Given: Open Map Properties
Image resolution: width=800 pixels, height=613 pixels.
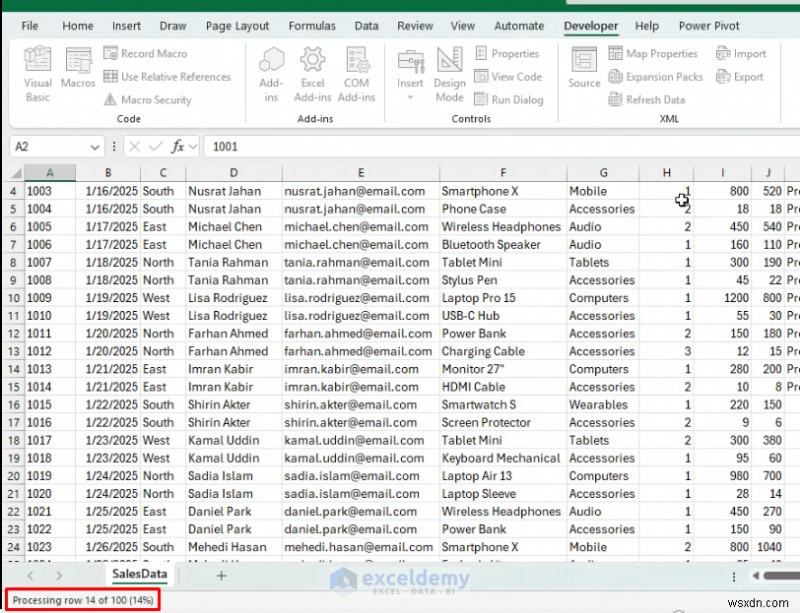Looking at the screenshot, I should pyautogui.click(x=653, y=54).
